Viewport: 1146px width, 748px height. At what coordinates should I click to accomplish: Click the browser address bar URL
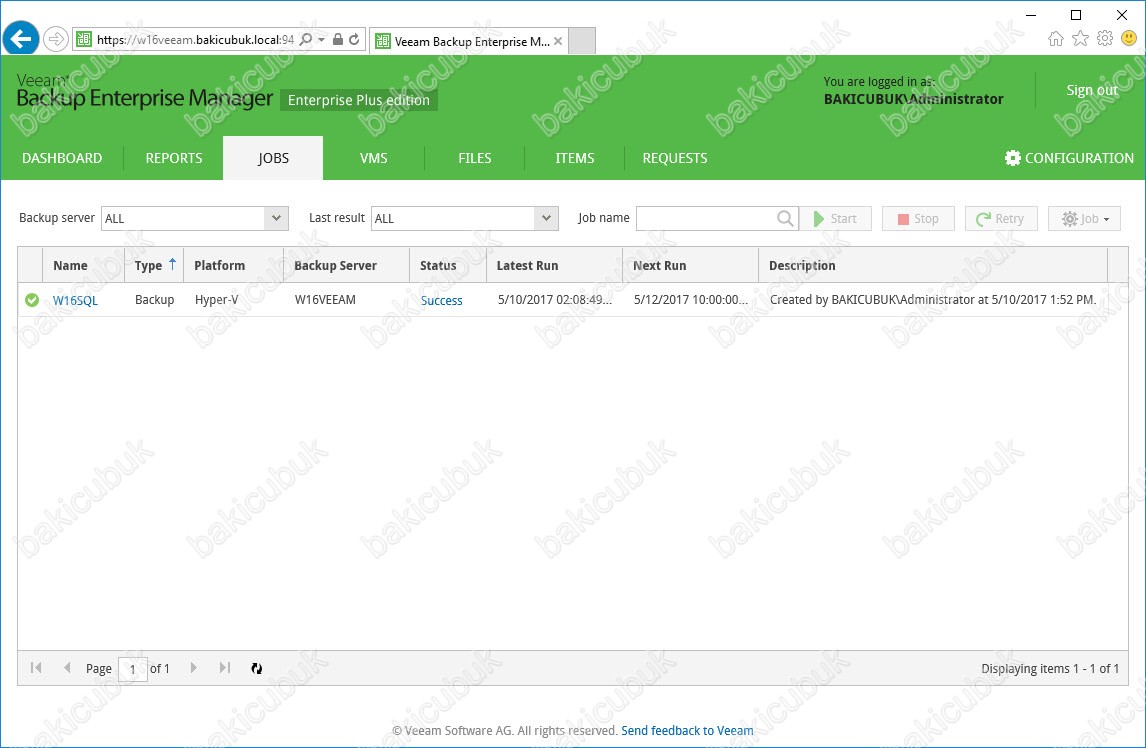point(195,39)
